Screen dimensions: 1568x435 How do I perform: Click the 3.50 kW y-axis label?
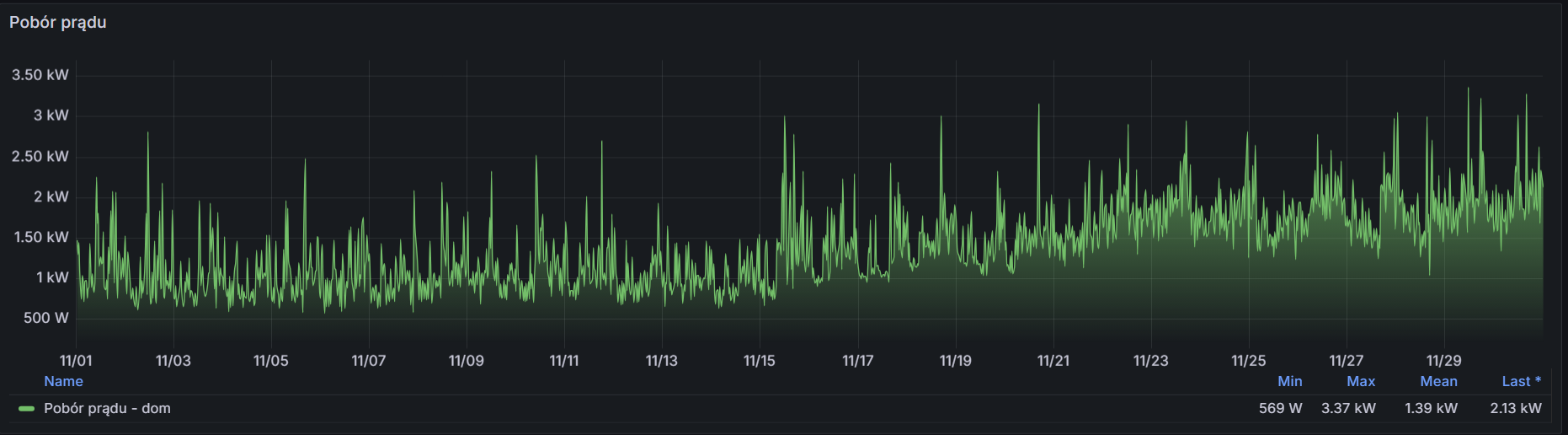(x=40, y=75)
